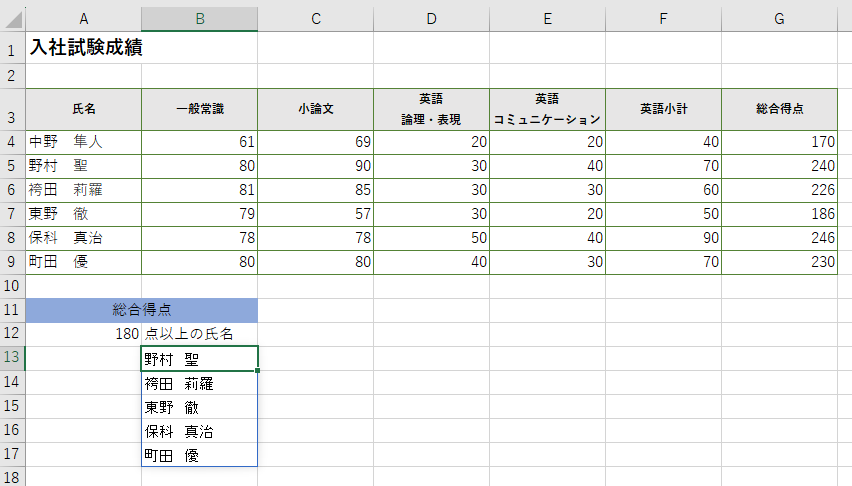This screenshot has width=852, height=486.
Task: Select name cell 町田 優 in row 9
Action: pos(83,261)
